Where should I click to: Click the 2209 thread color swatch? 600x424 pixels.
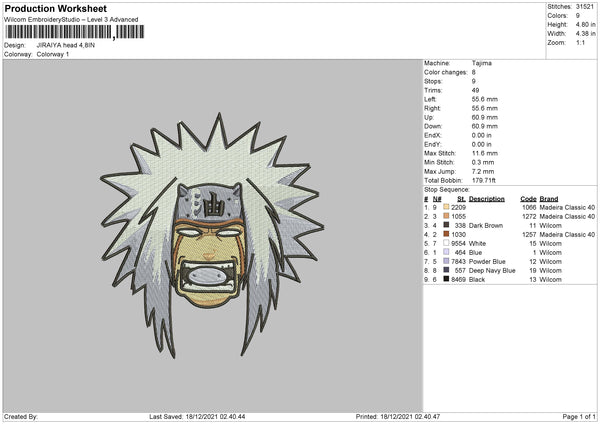pos(446,207)
